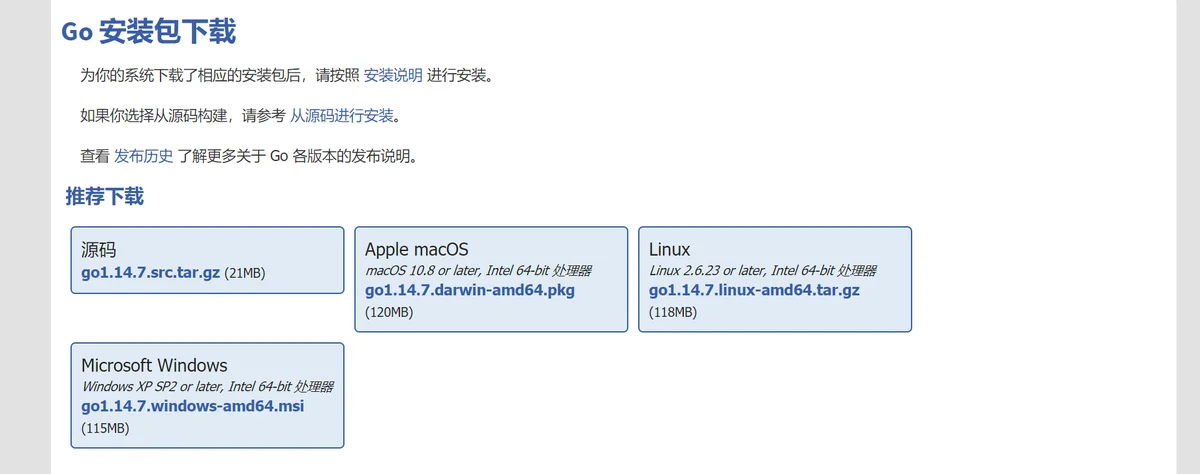Click the (118MB) size label

click(673, 312)
